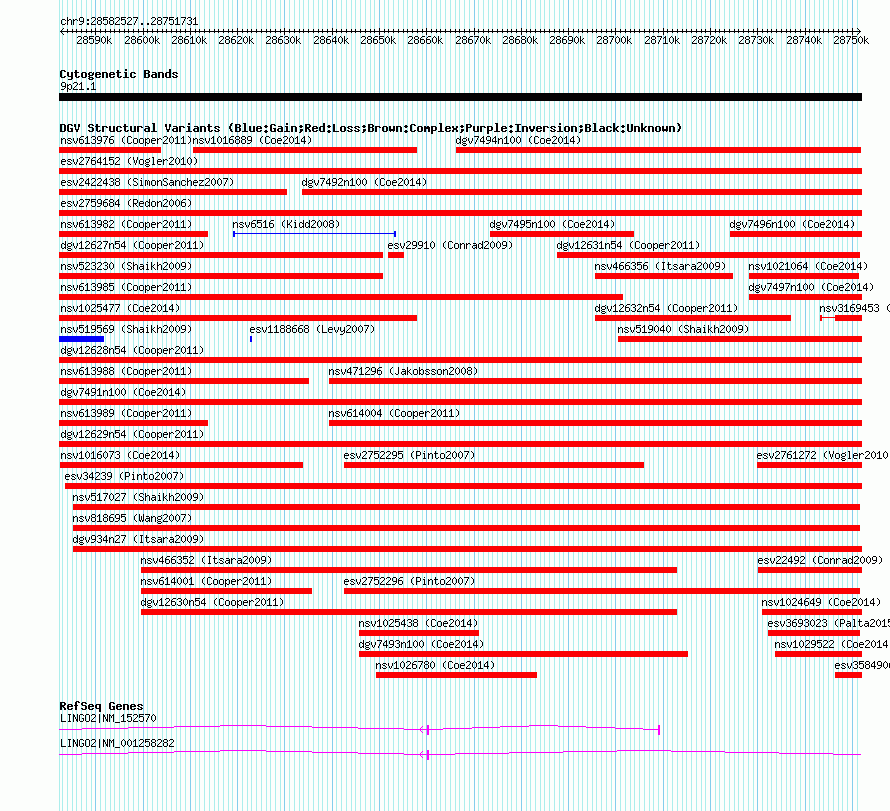
Task: Click dgv12629n54 (Cooper2011) label
Action: (132, 434)
